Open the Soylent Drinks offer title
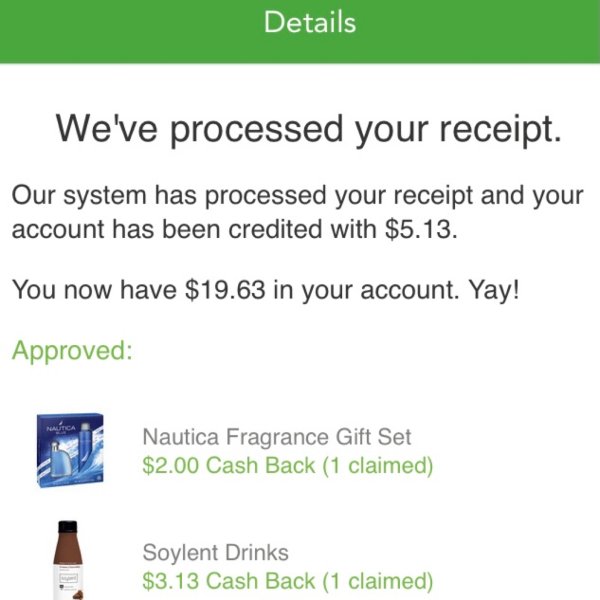The height and width of the screenshot is (600, 600). tap(215, 552)
